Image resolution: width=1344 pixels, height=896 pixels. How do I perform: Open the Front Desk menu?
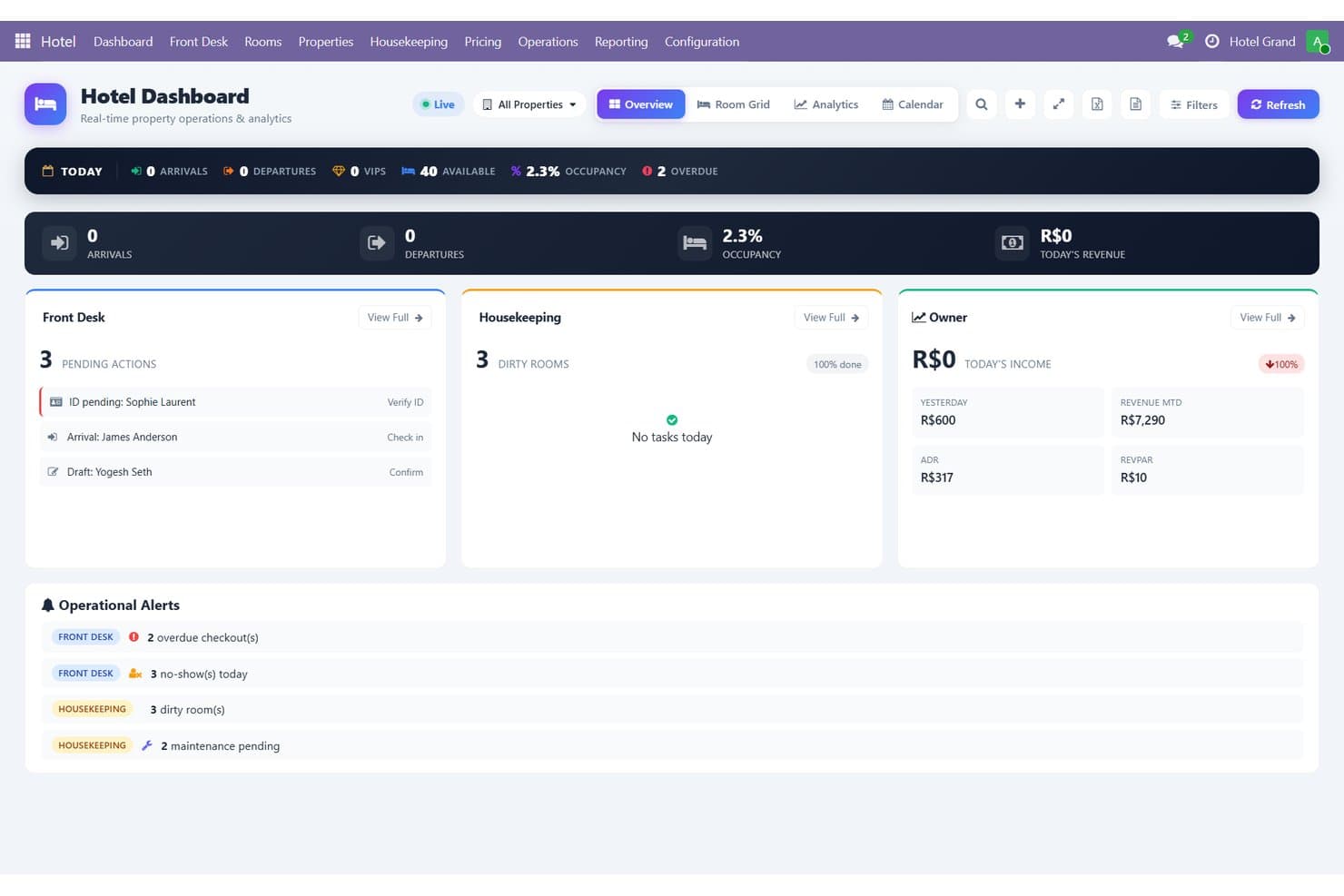198,42
